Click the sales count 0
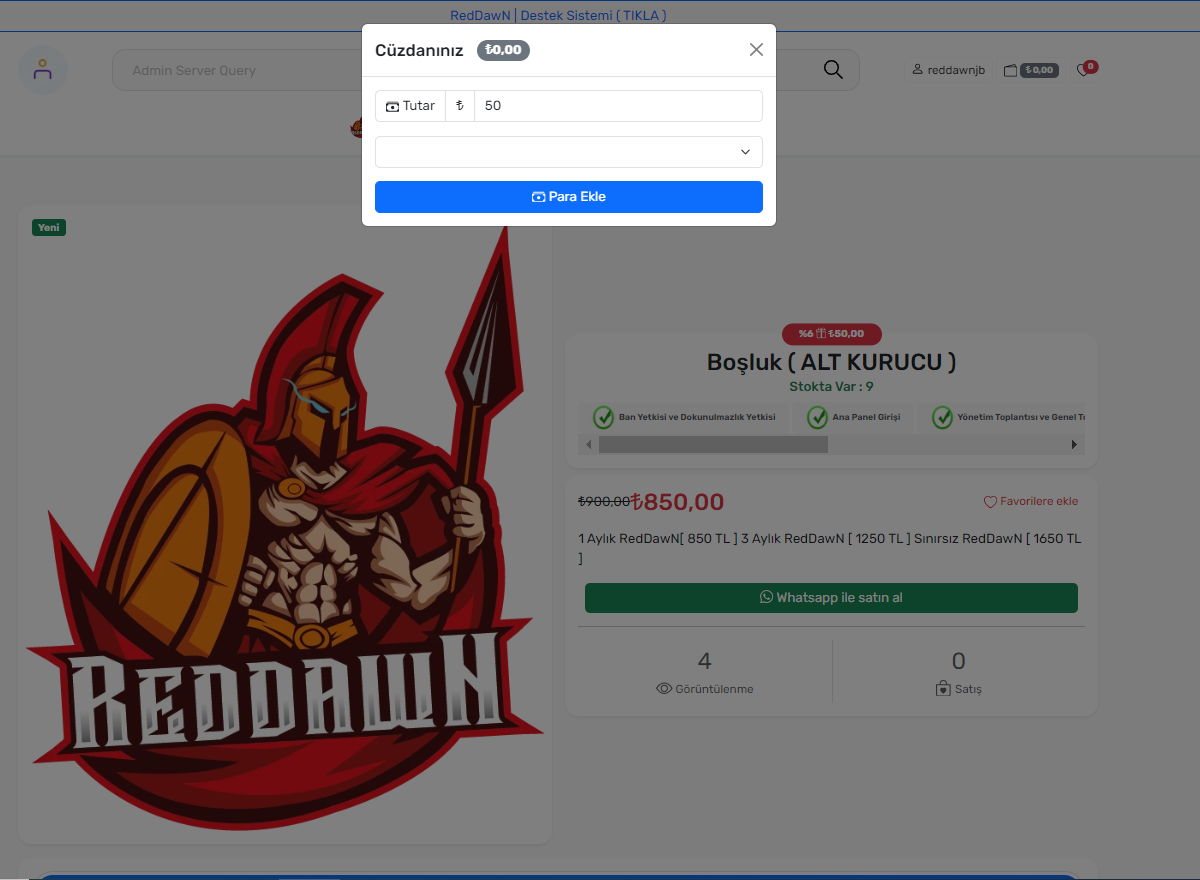Viewport: 1200px width, 880px height. pyautogui.click(x=959, y=661)
